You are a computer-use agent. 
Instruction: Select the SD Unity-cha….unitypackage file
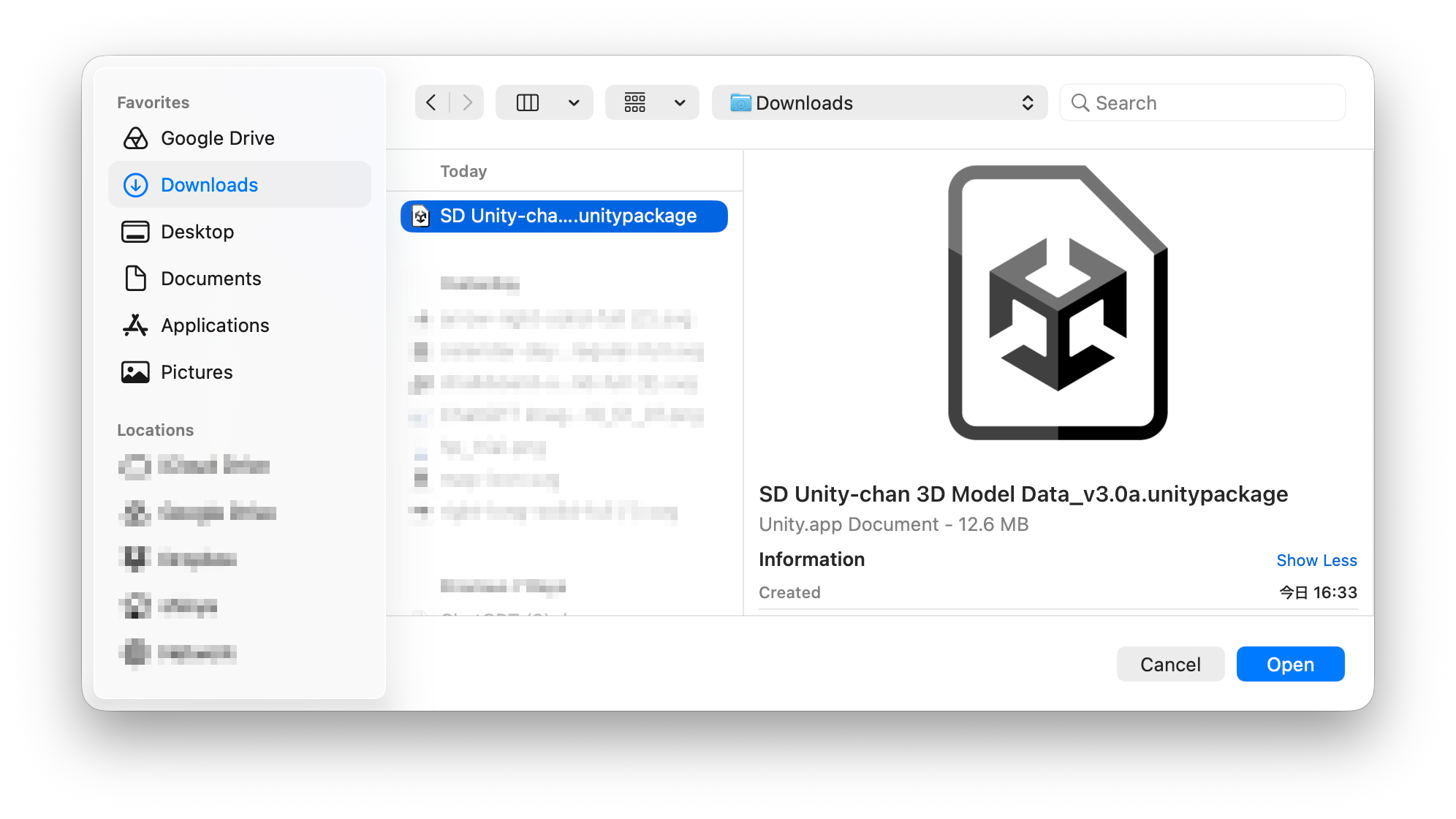(x=564, y=216)
